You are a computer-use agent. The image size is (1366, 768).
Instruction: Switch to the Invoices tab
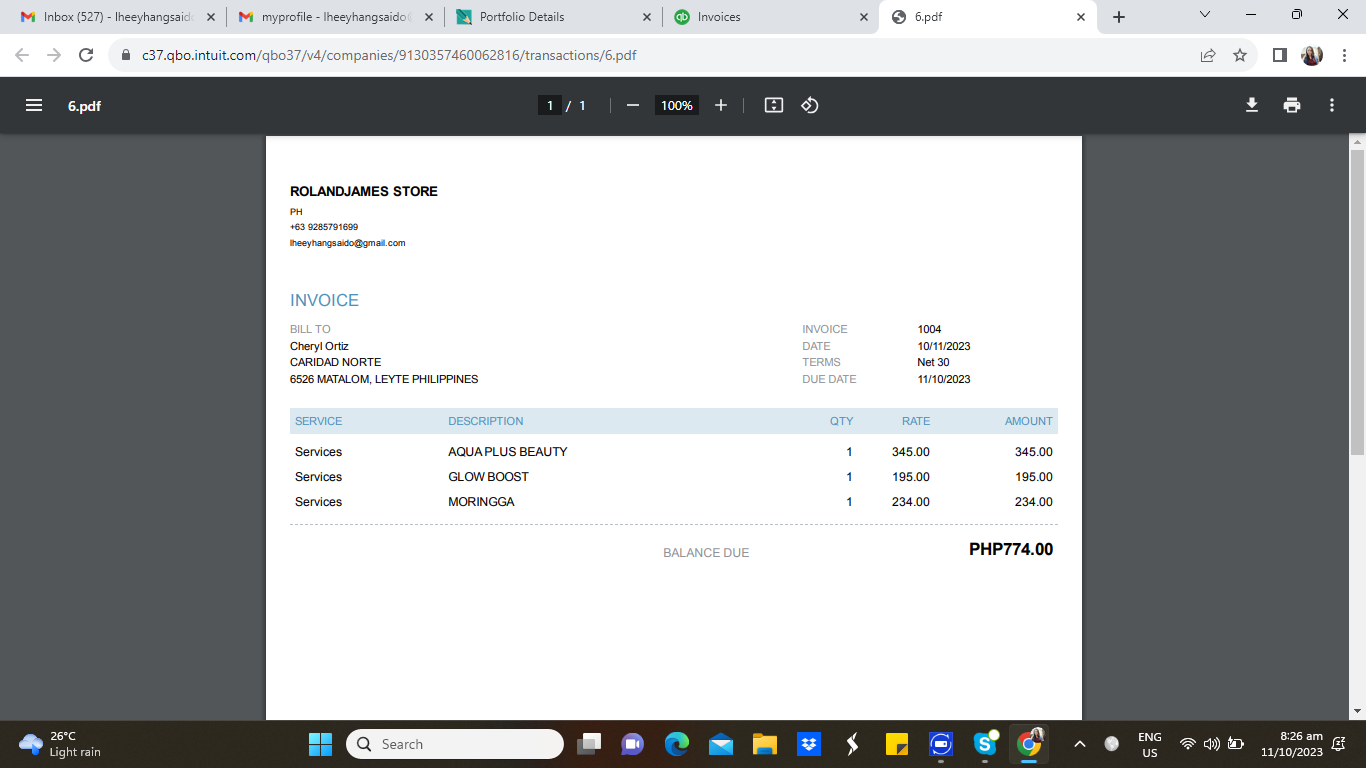pyautogui.click(x=771, y=17)
